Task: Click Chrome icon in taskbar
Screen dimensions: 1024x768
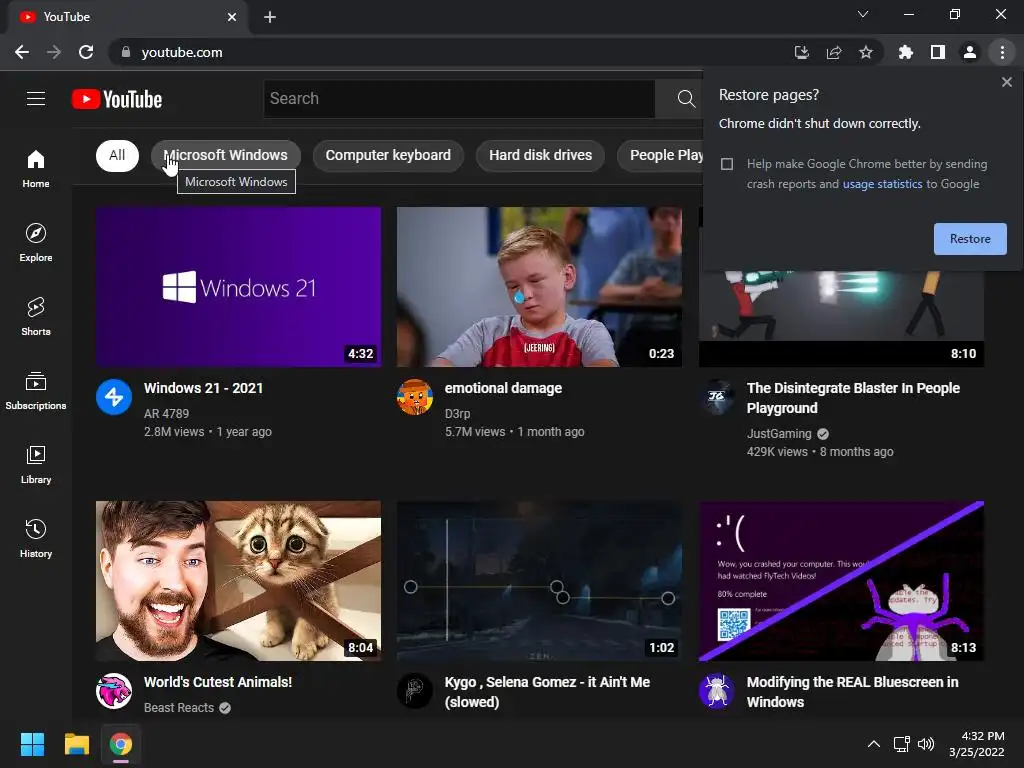Action: click(121, 744)
